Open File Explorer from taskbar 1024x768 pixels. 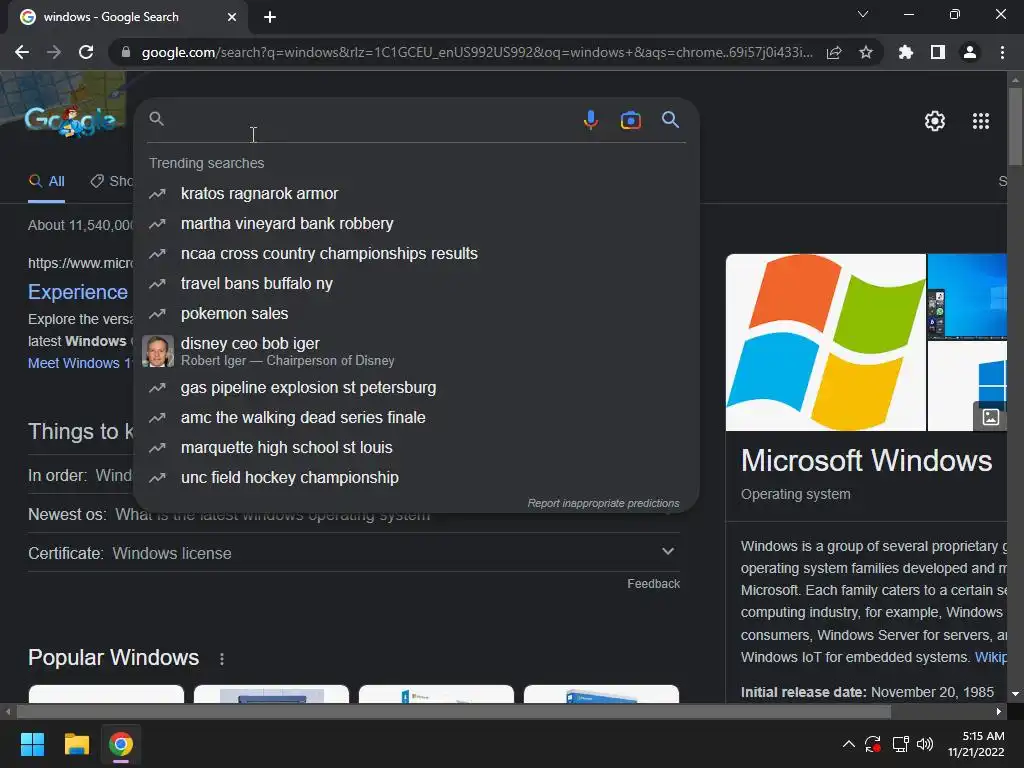pyautogui.click(x=76, y=744)
